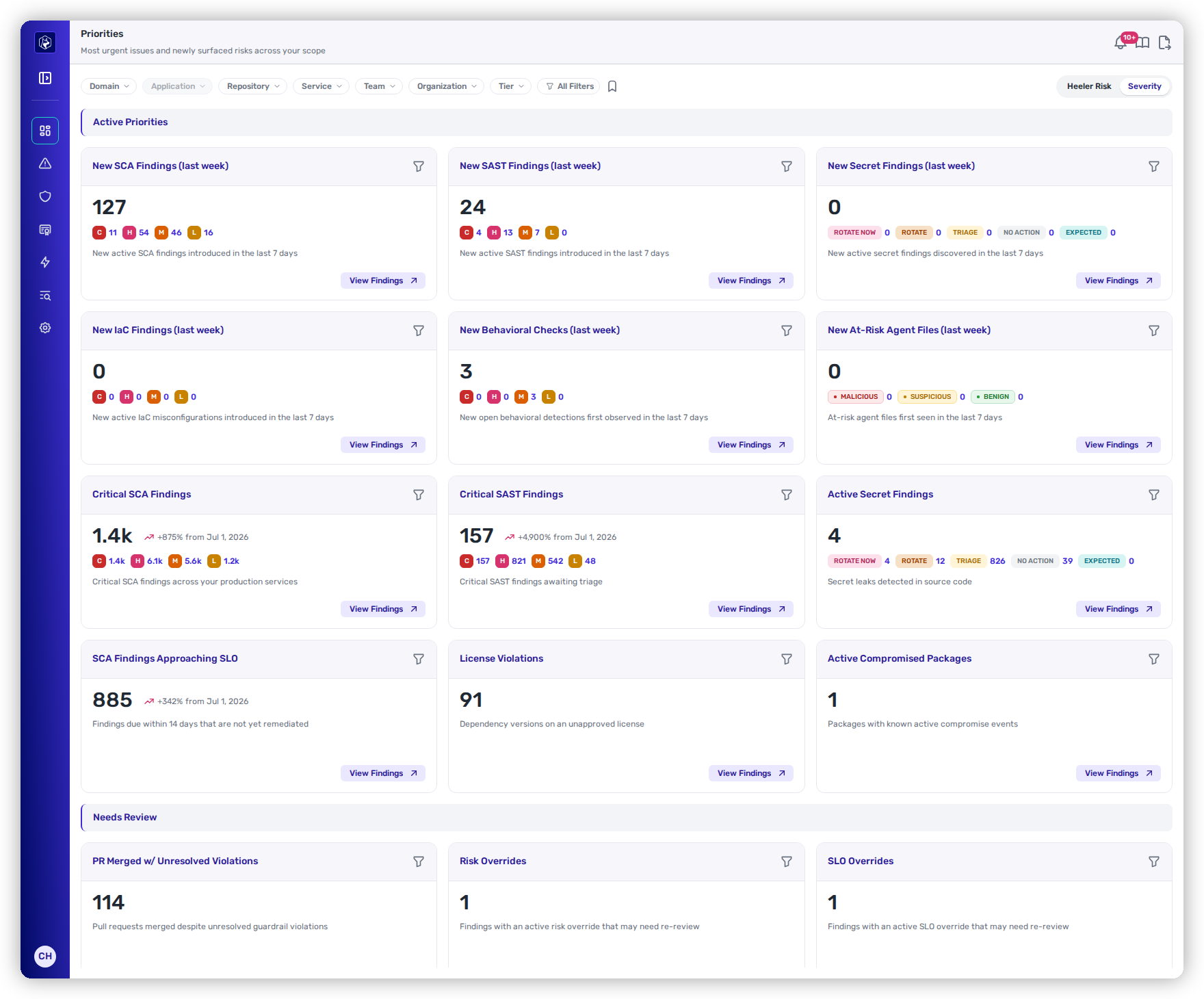Screen dimensions: 1204x999
Task: Open the Team filter dropdown
Action: click(379, 86)
